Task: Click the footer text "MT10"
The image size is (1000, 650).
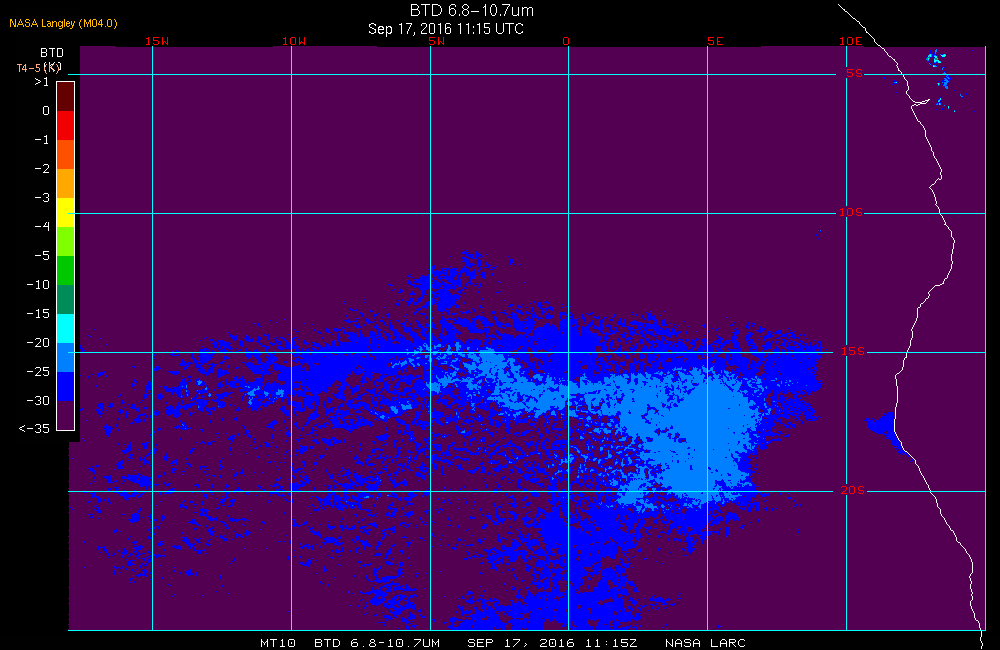Action: coord(278,643)
